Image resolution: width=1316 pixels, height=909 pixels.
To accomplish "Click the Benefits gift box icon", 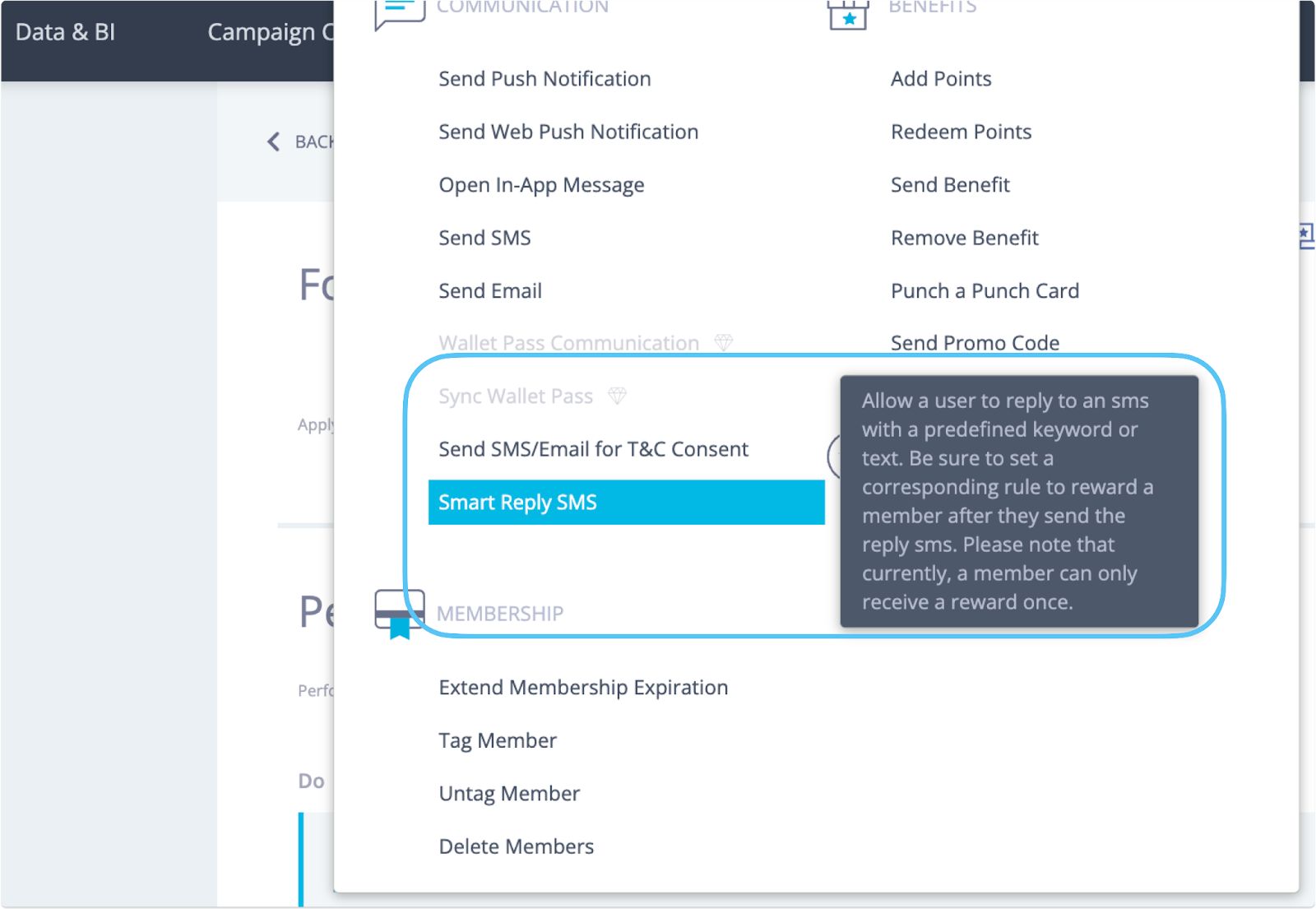I will [848, 15].
